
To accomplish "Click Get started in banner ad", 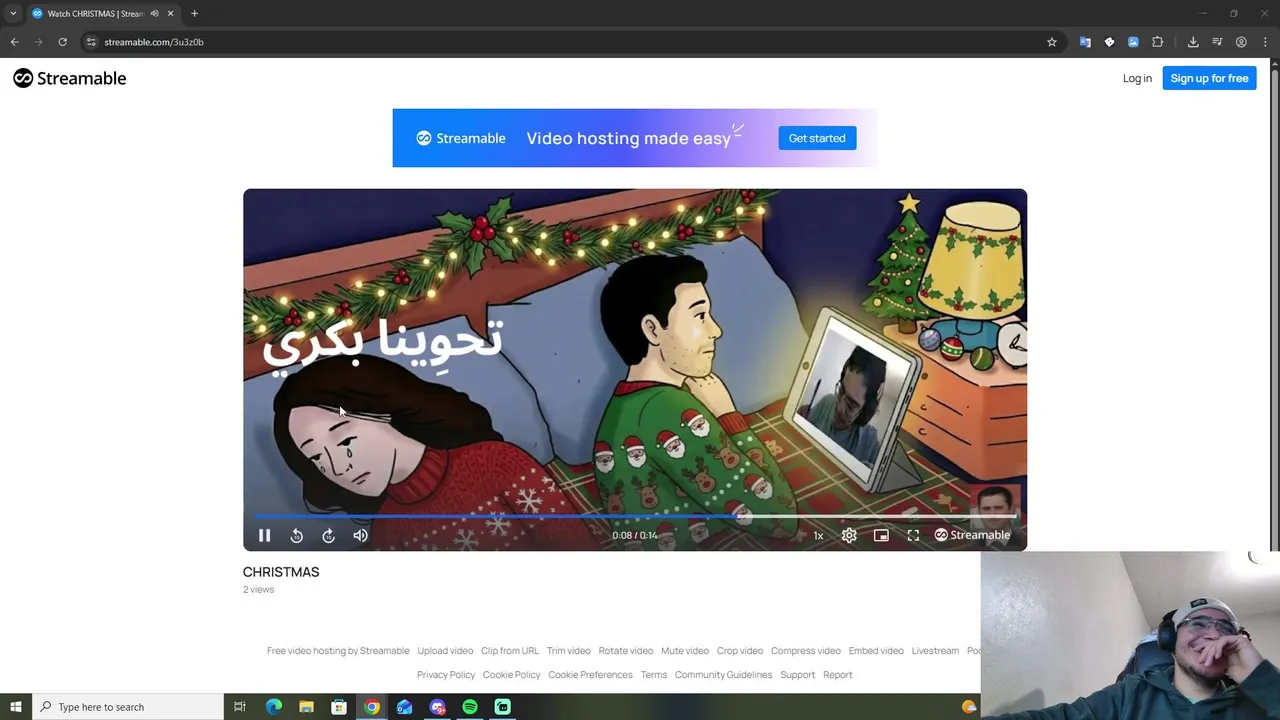I will pyautogui.click(x=817, y=138).
